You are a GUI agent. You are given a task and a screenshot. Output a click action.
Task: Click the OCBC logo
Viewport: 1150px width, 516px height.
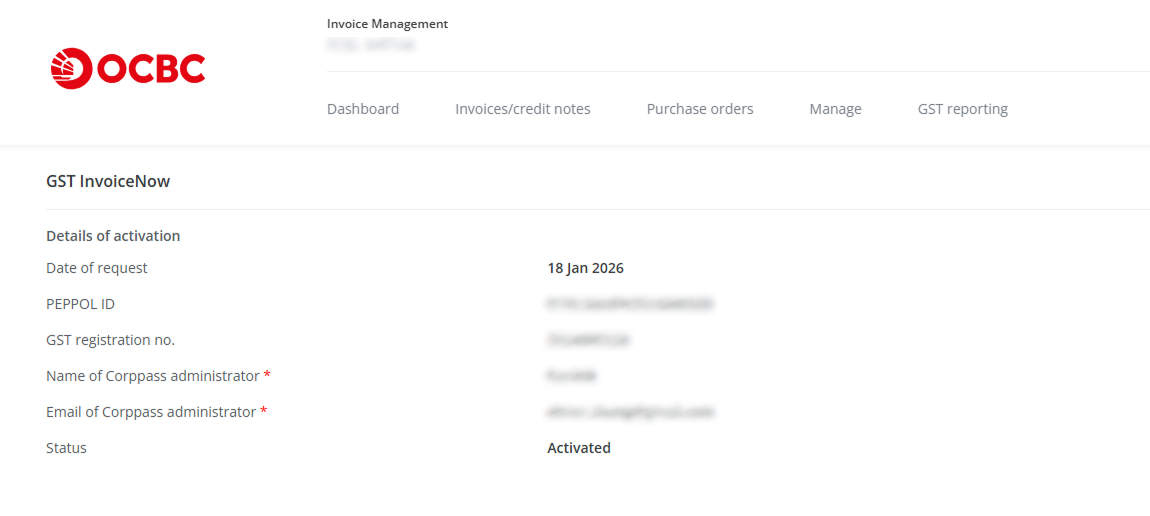[128, 68]
